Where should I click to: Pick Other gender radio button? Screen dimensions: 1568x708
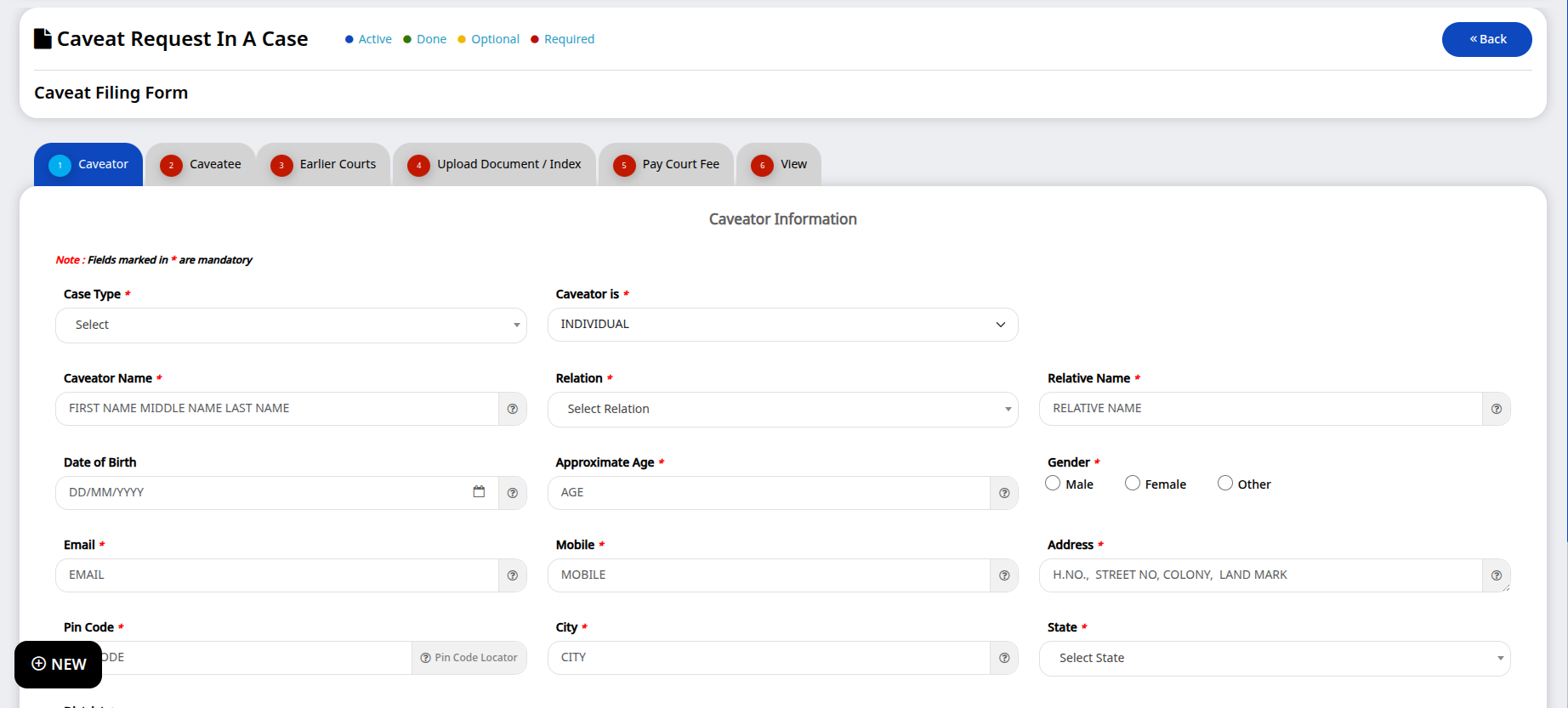click(1225, 484)
